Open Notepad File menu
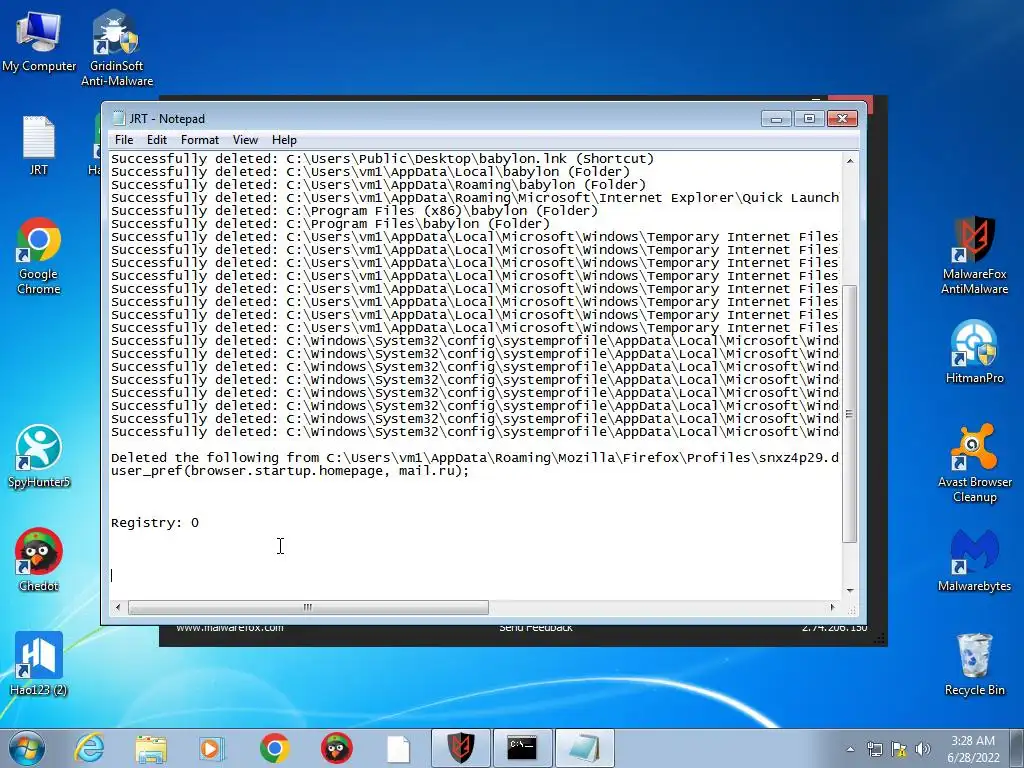Screen dimensions: 1024x768 tap(123, 140)
